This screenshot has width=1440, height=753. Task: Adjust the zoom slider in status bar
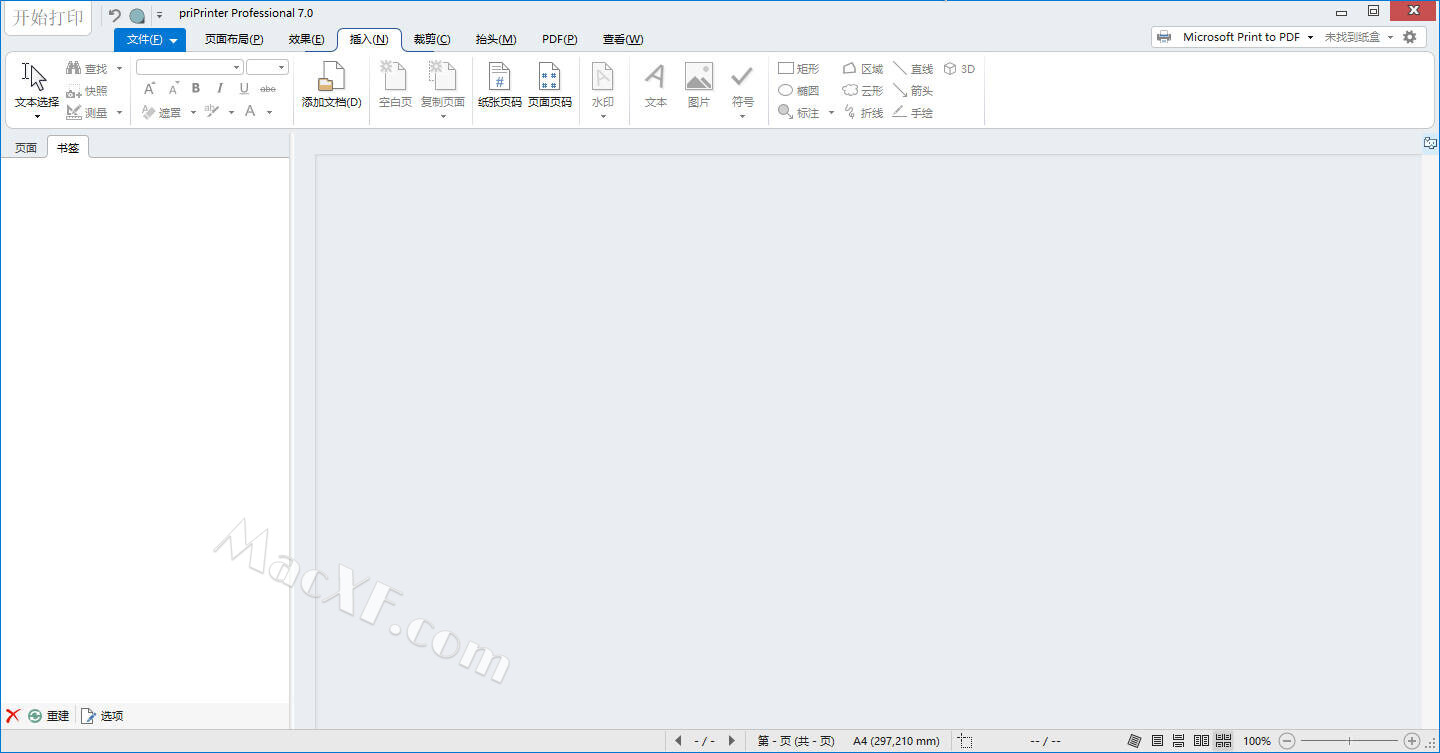coord(1349,741)
